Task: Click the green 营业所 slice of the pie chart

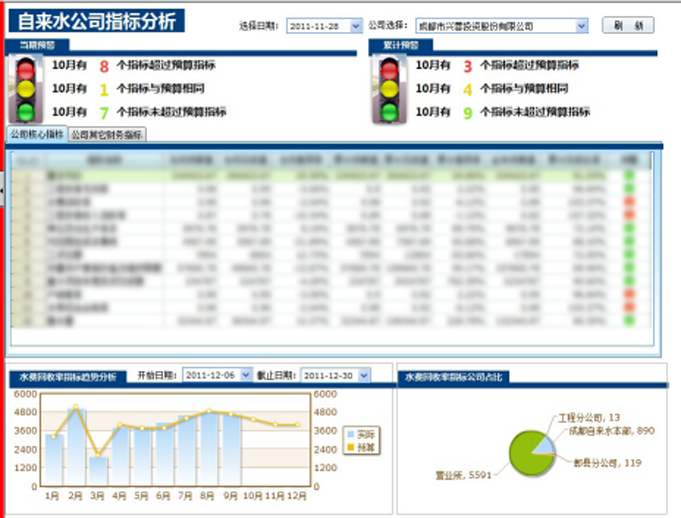Action: coord(526,455)
